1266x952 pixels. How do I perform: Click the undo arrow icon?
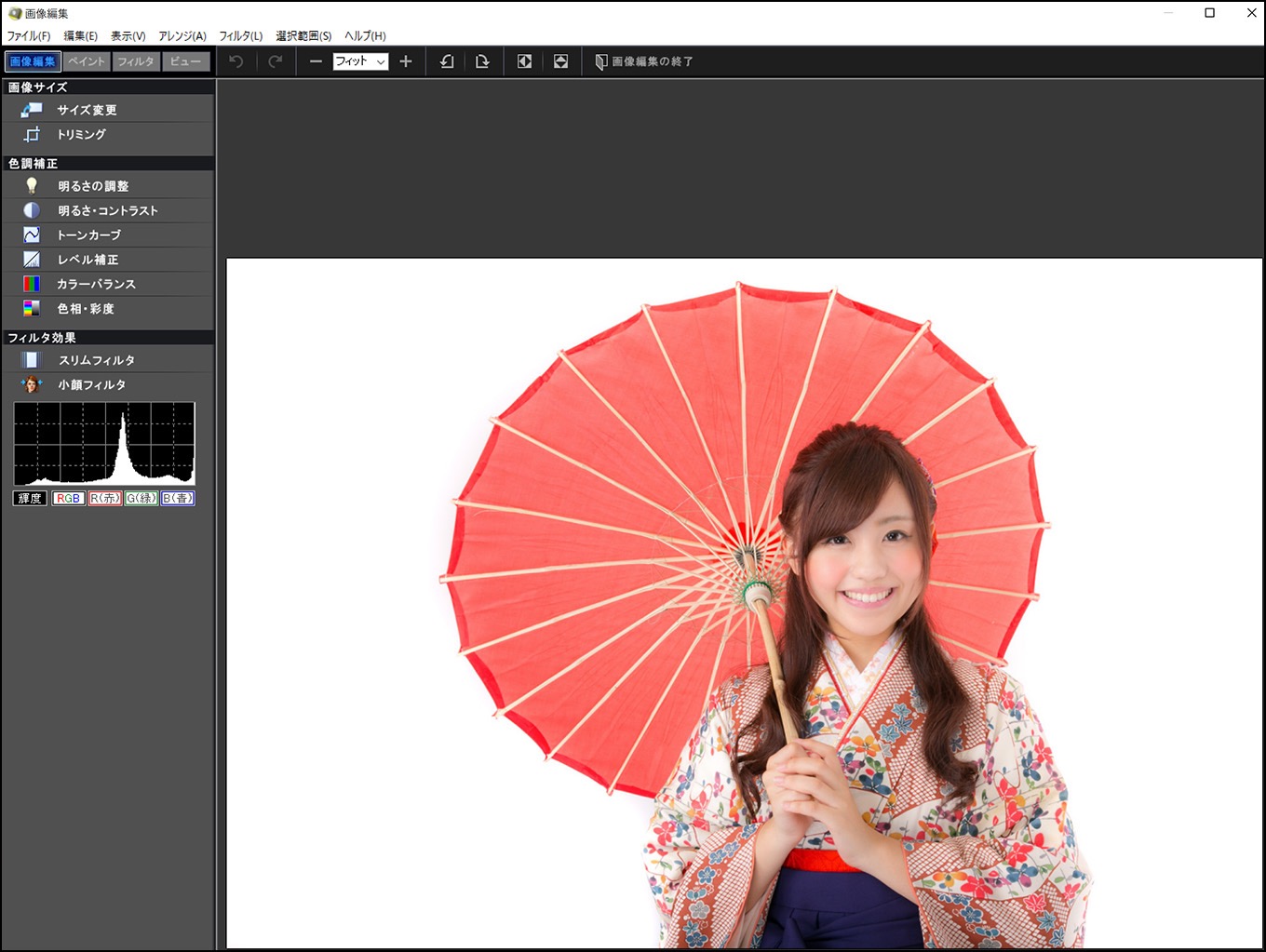(x=236, y=61)
